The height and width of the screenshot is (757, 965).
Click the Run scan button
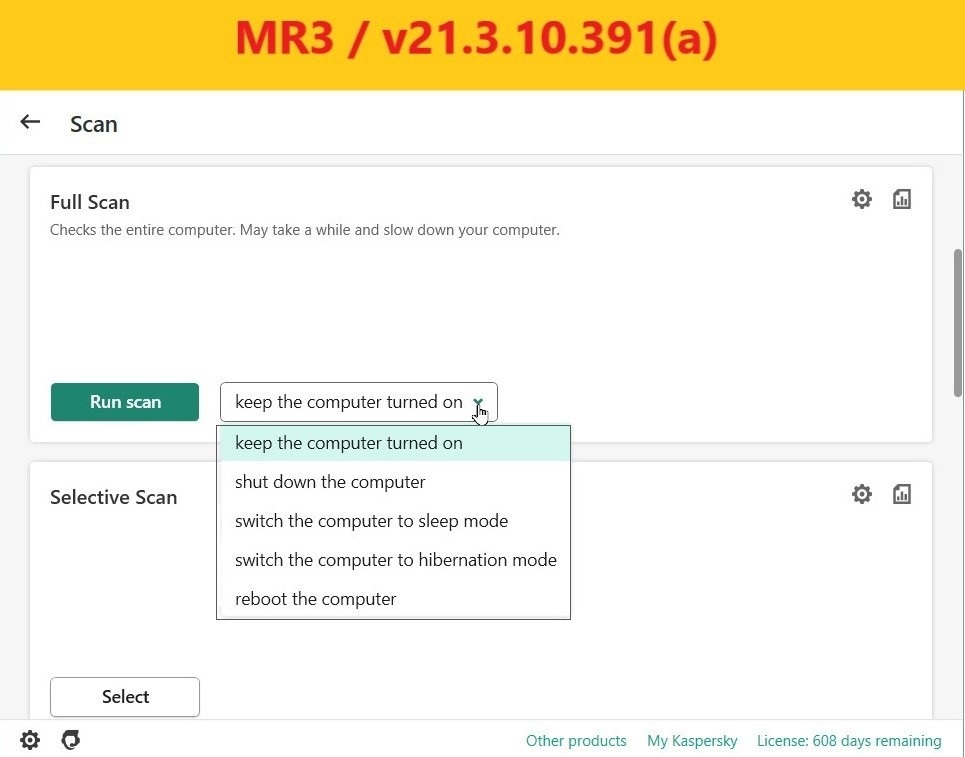coord(125,402)
